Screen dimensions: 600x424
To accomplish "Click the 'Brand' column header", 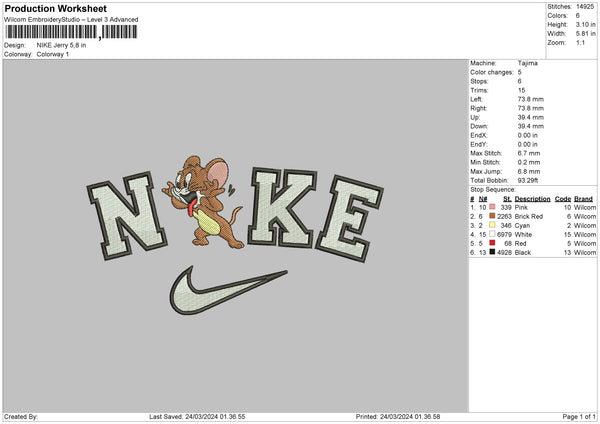I will (583, 199).
